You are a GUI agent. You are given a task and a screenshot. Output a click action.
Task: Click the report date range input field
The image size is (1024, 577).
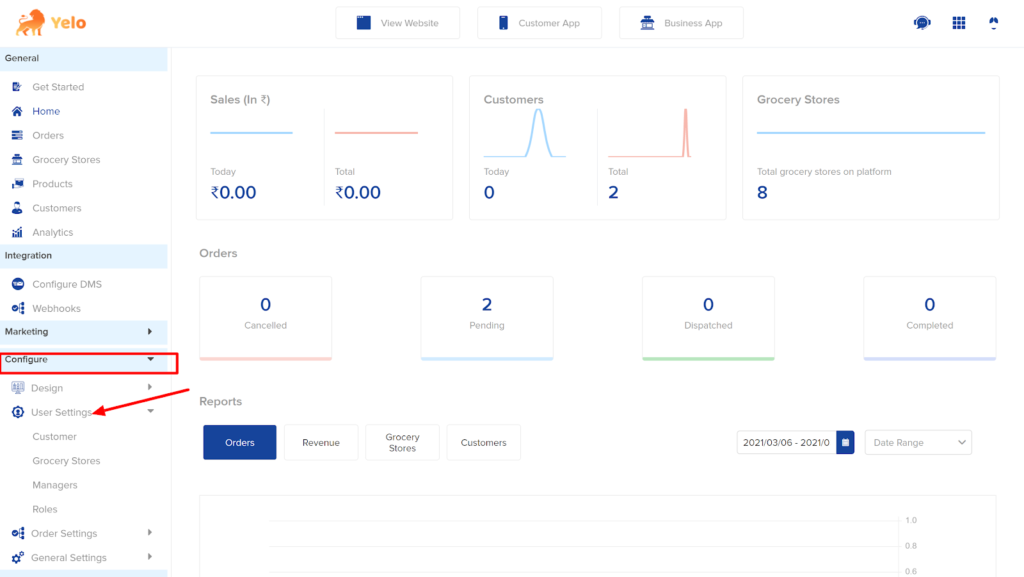coord(786,443)
